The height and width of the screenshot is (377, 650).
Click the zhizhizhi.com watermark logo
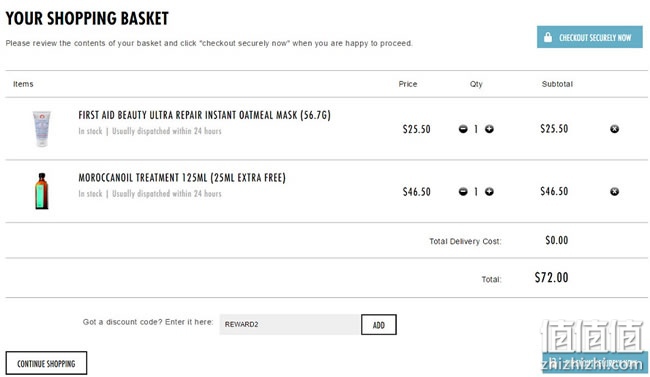point(593,345)
